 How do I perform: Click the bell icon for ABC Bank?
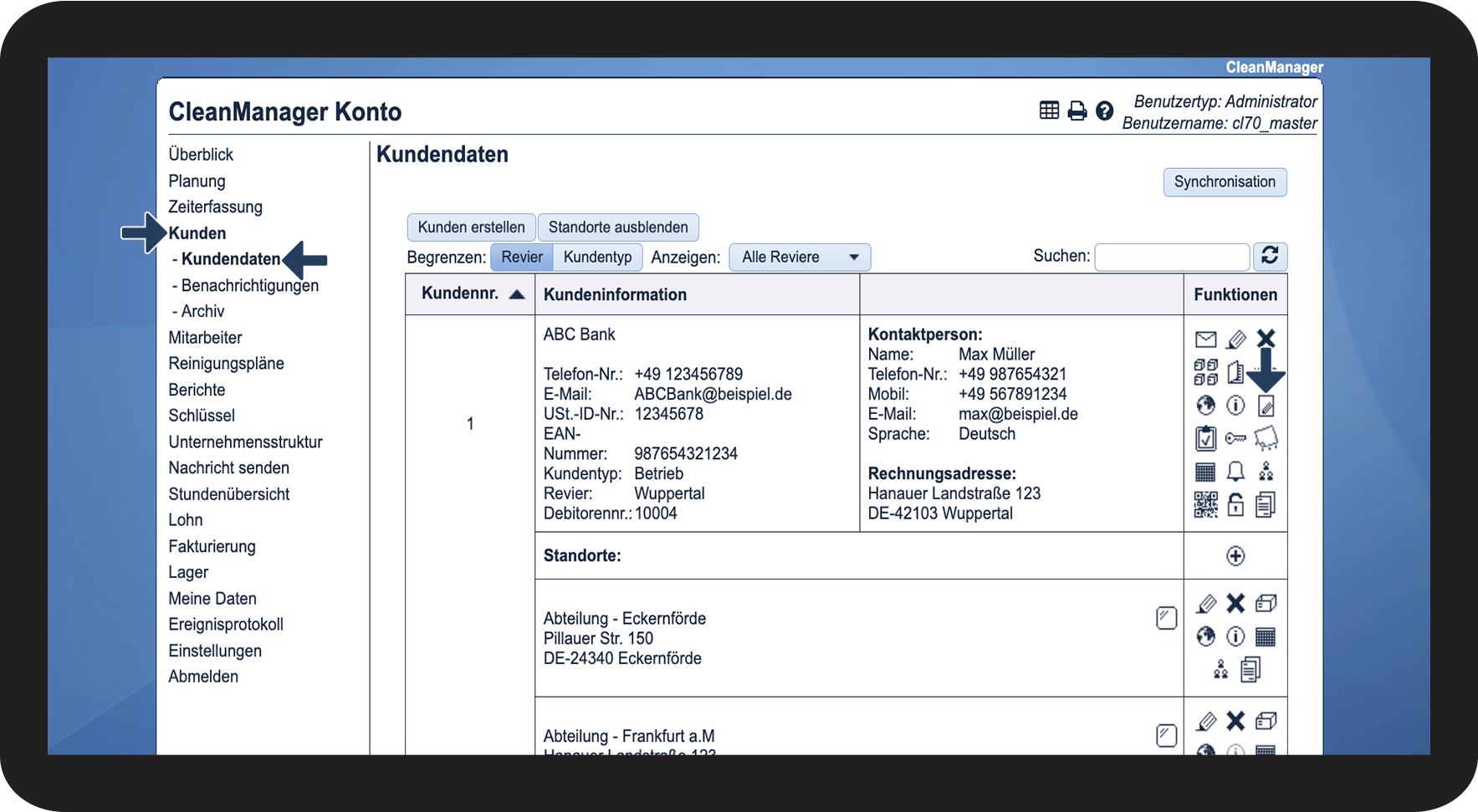click(x=1235, y=472)
